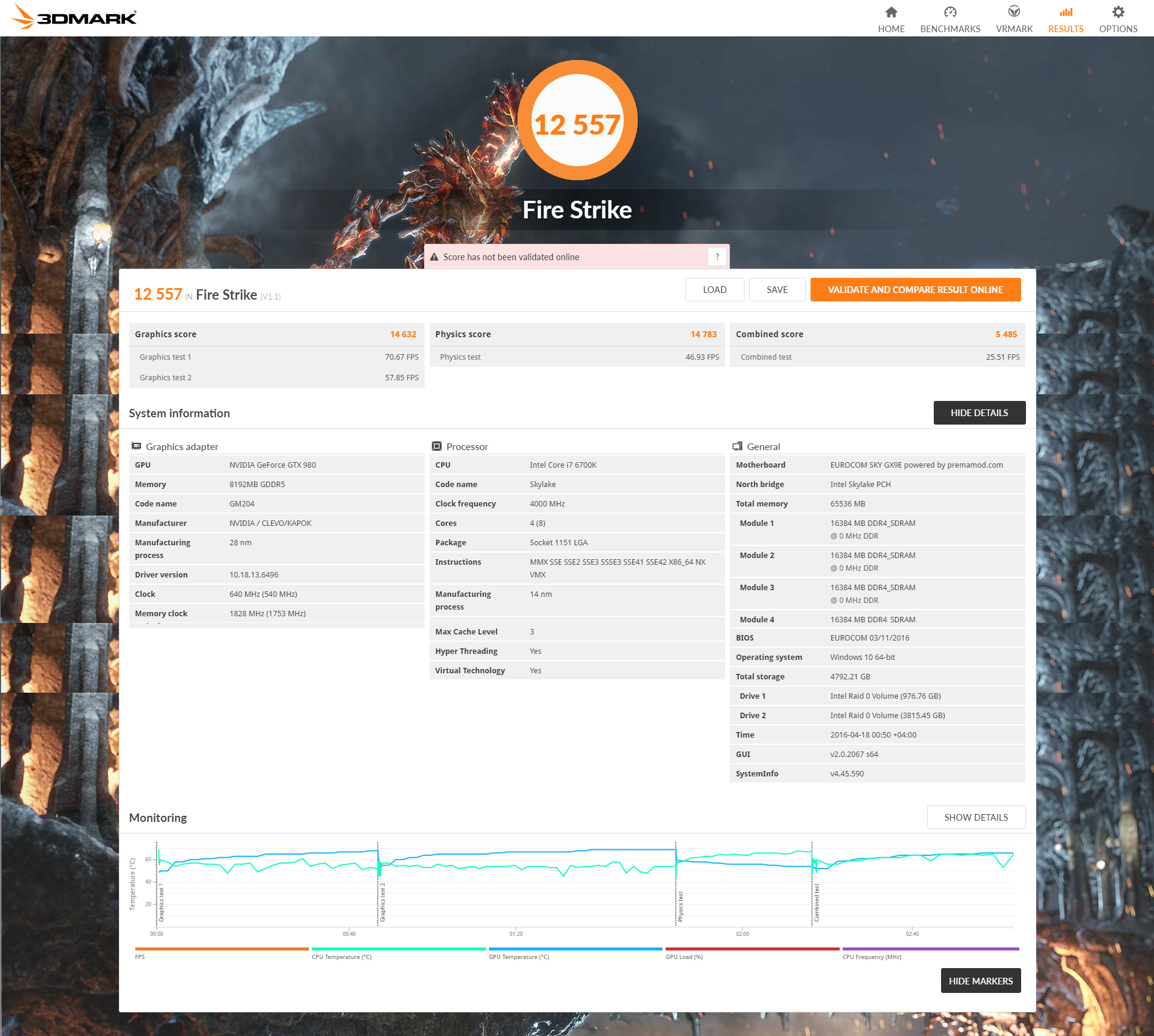Click the Physics score value 14 783

point(703,334)
